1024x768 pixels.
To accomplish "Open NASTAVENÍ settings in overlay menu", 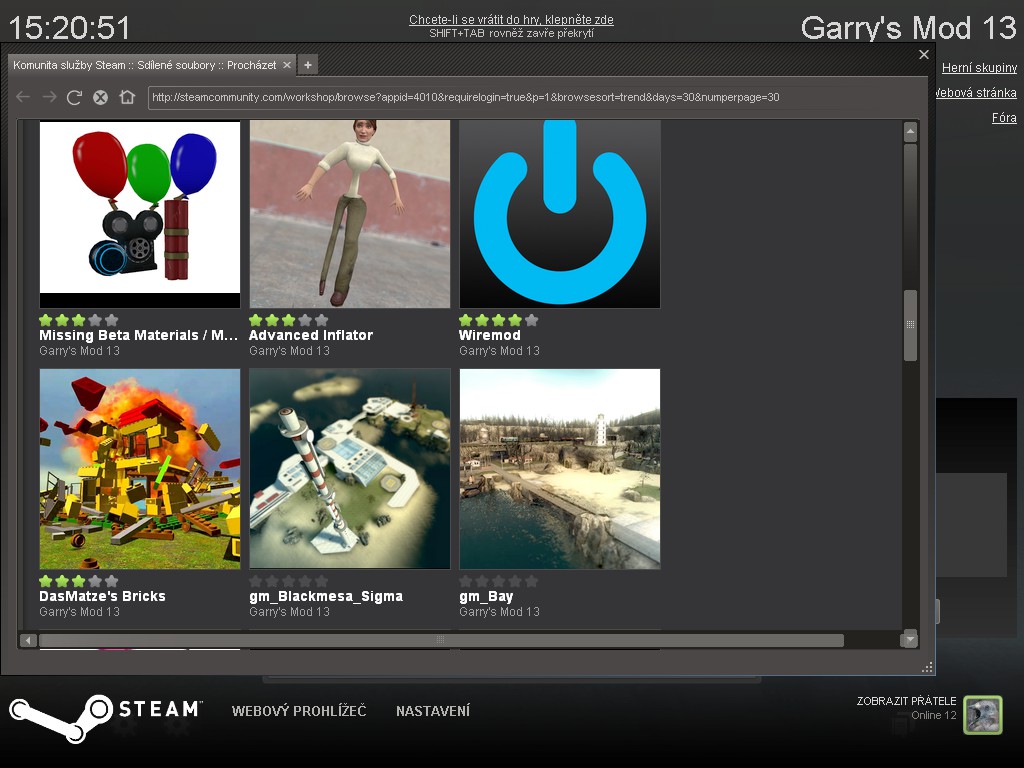I will [432, 711].
